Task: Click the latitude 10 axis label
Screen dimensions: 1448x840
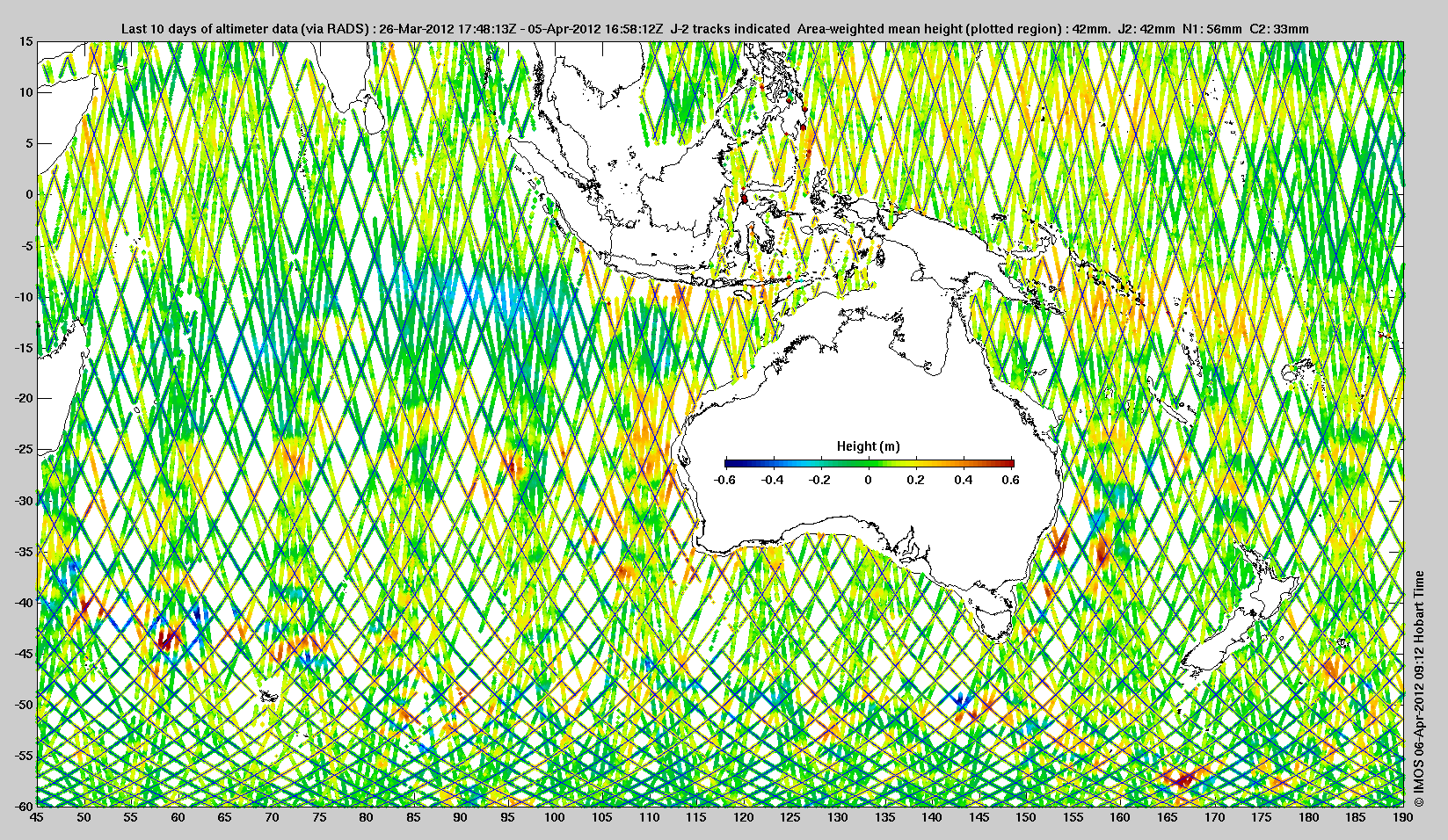Action: [26, 92]
